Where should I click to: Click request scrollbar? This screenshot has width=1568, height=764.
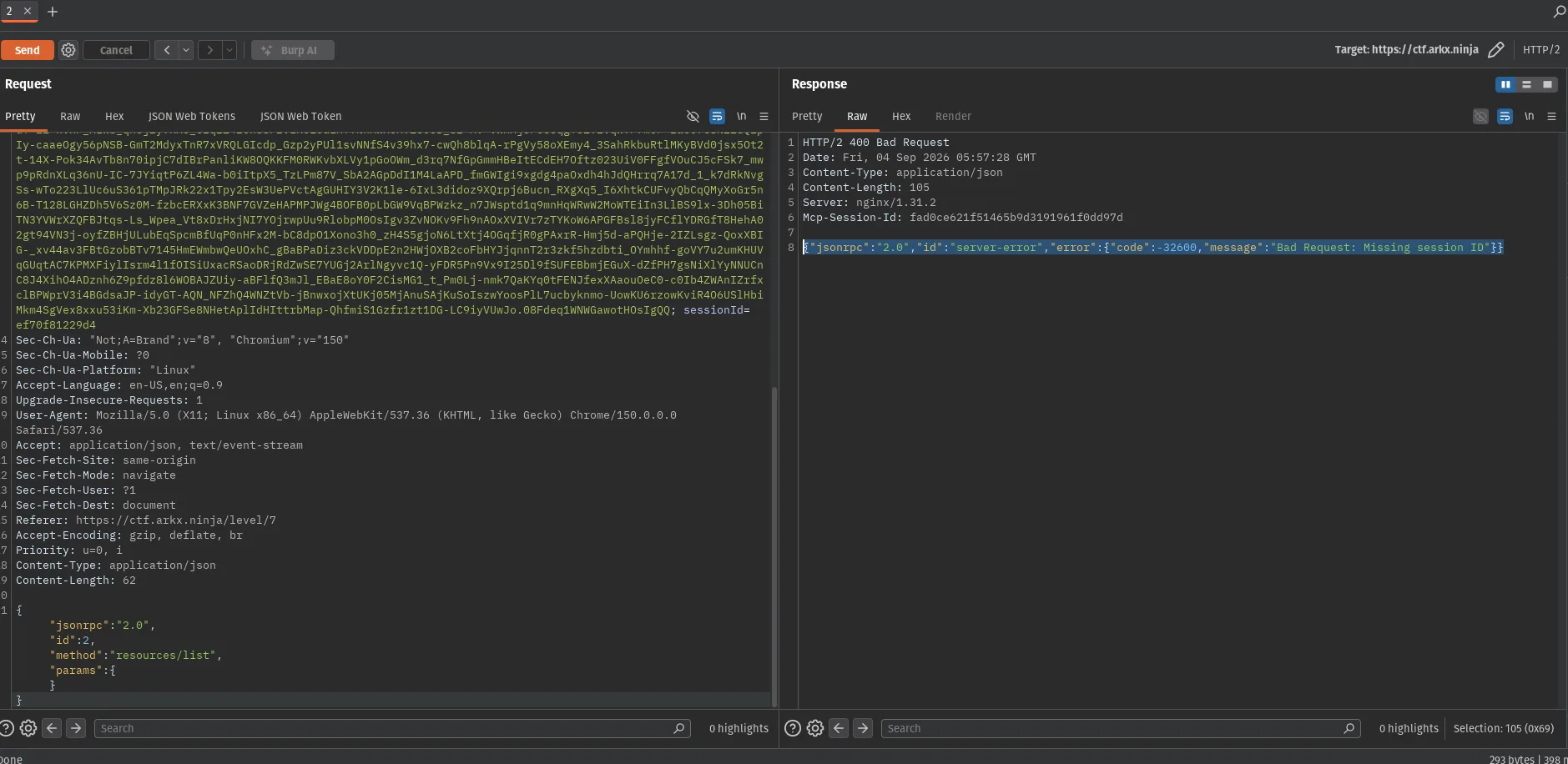pos(774,546)
